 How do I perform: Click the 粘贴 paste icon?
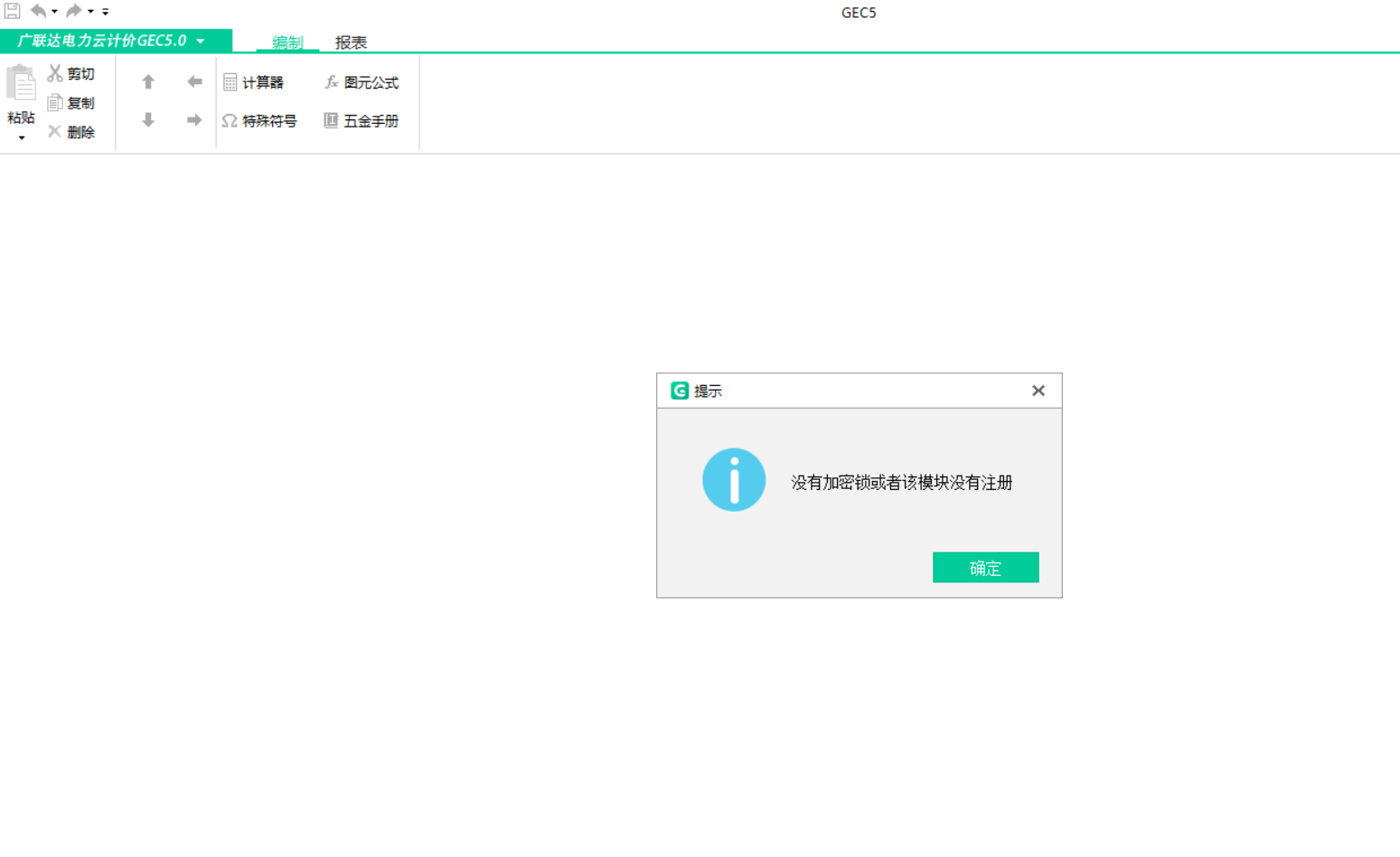21,83
